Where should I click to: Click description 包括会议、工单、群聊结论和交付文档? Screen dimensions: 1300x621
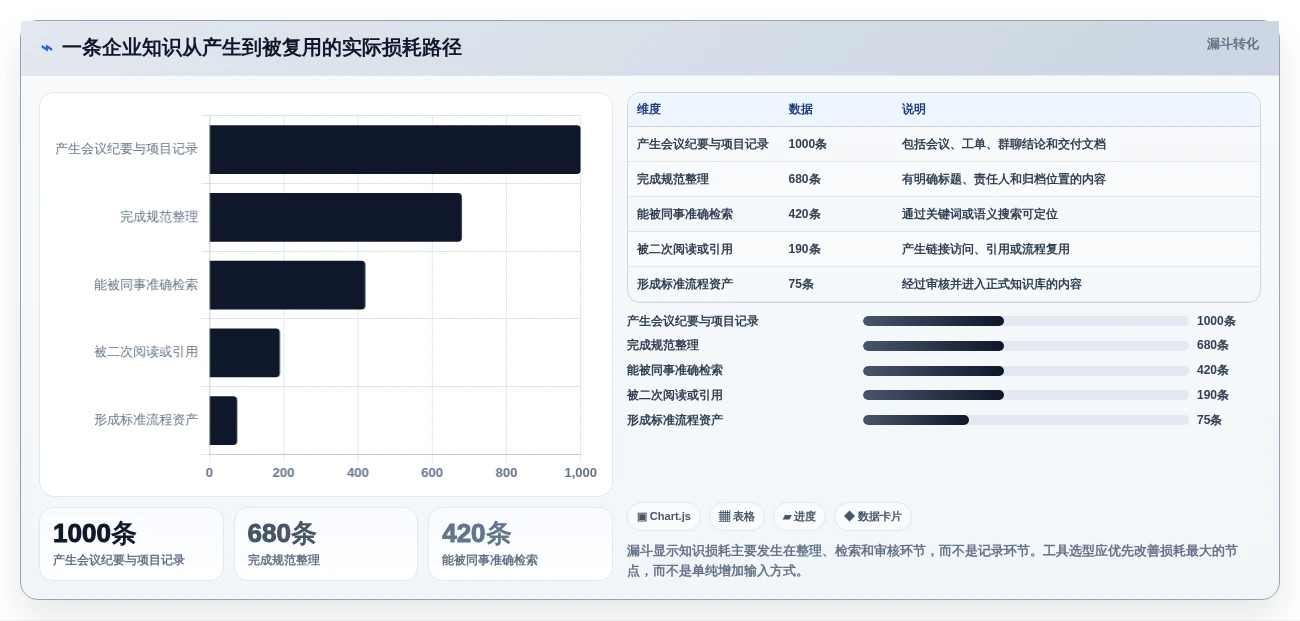click(x=1004, y=144)
